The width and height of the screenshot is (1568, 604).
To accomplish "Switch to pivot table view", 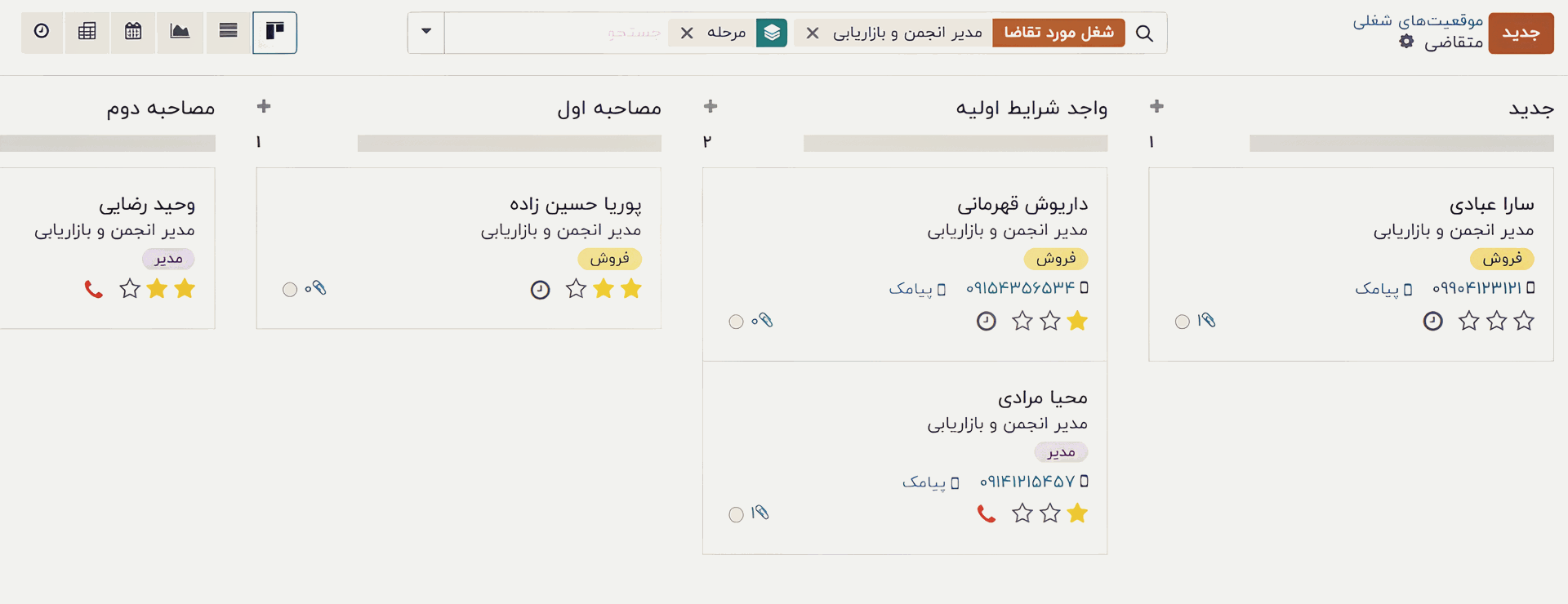I will click(x=87, y=33).
